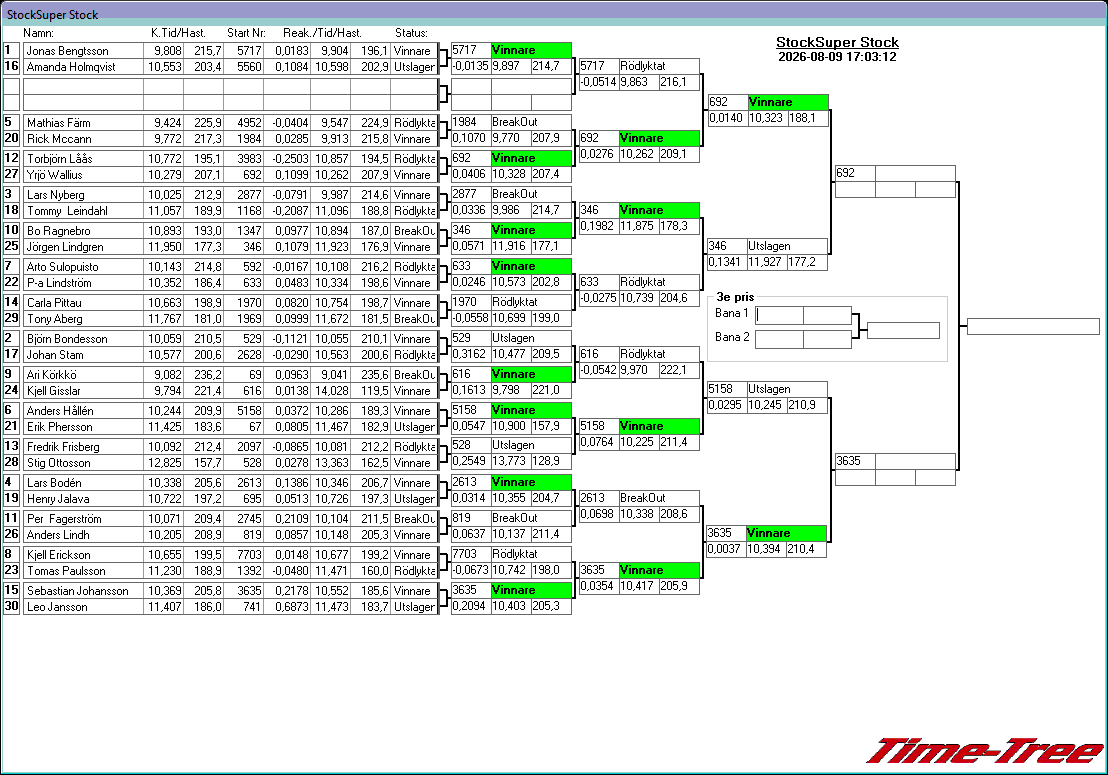The image size is (1108, 775).
Task: Click Tony Aberg's name
Action: pyautogui.click(x=83, y=319)
